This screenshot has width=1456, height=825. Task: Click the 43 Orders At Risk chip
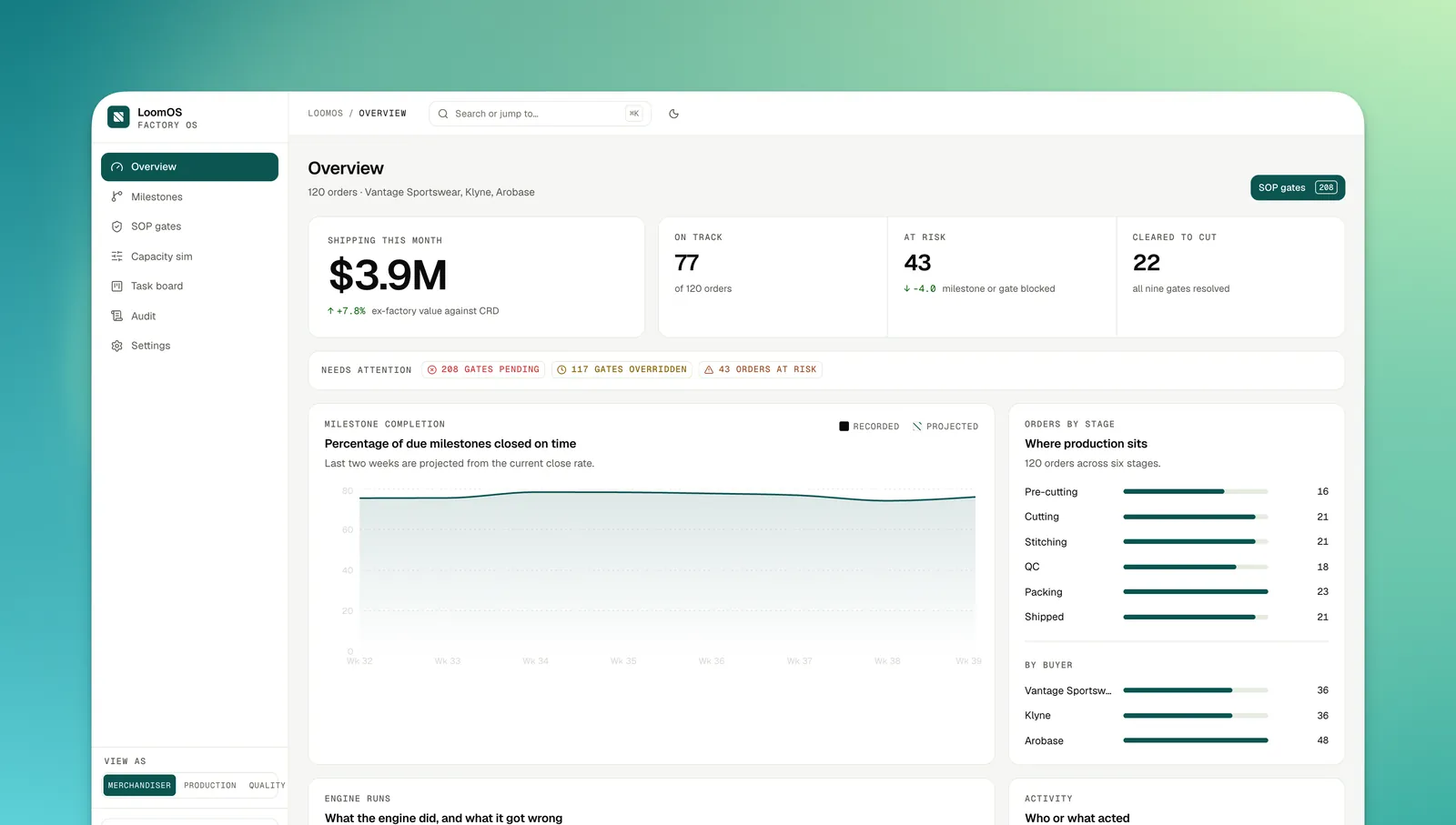[x=761, y=370]
